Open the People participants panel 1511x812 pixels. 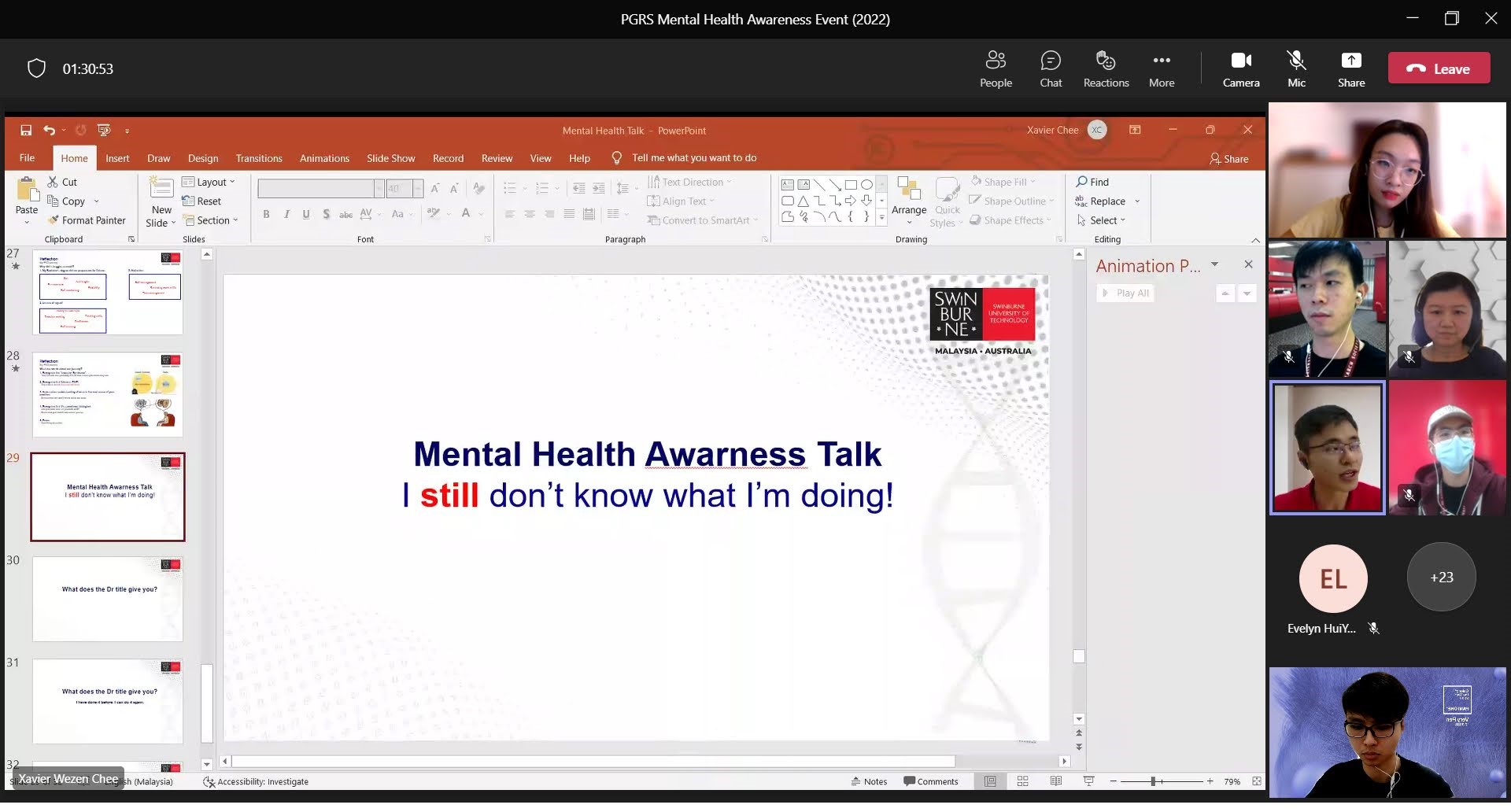[x=996, y=69]
